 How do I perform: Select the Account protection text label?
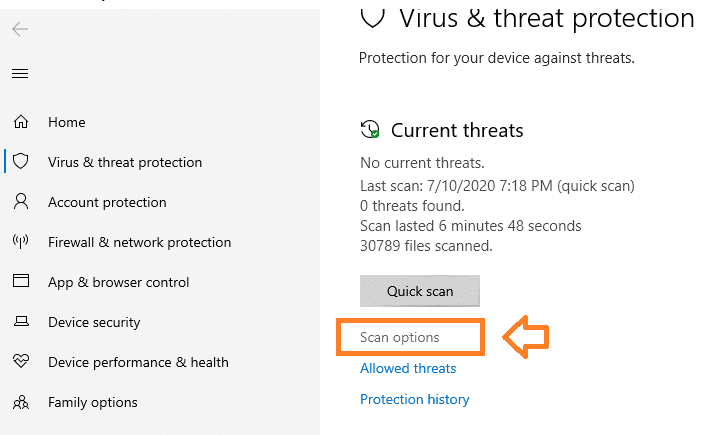click(x=107, y=202)
